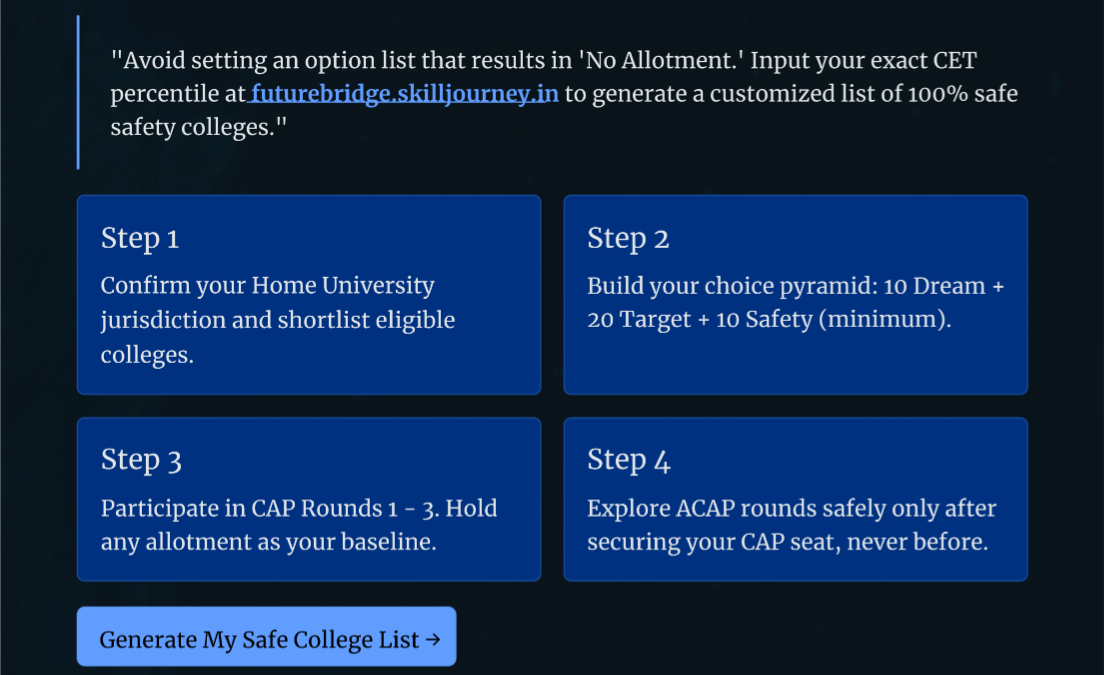
Task: Select the Step 4 heading
Action: (x=629, y=460)
